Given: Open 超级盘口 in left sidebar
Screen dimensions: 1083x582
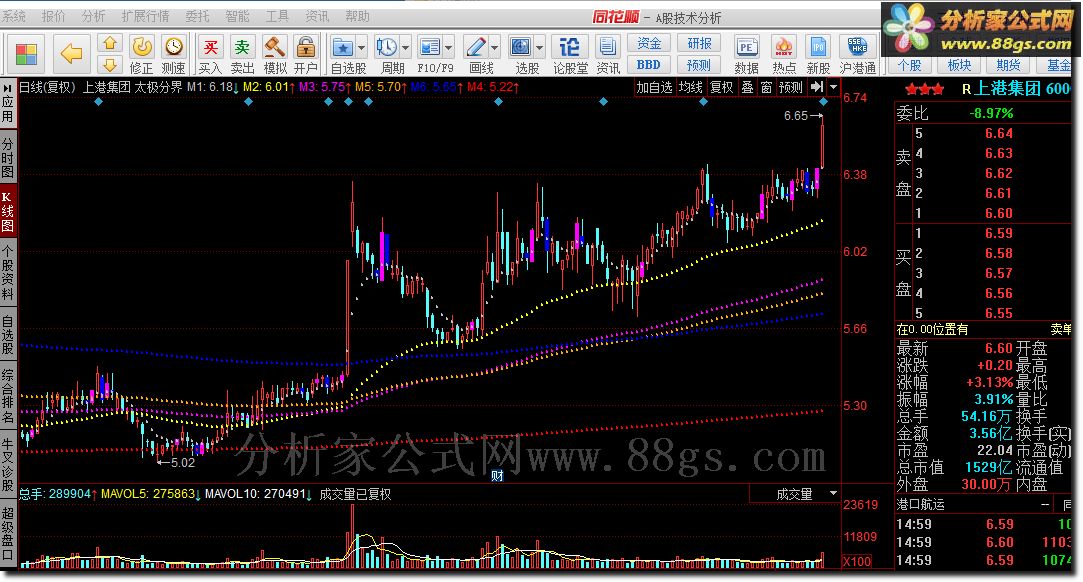Looking at the screenshot, I should point(8,534).
